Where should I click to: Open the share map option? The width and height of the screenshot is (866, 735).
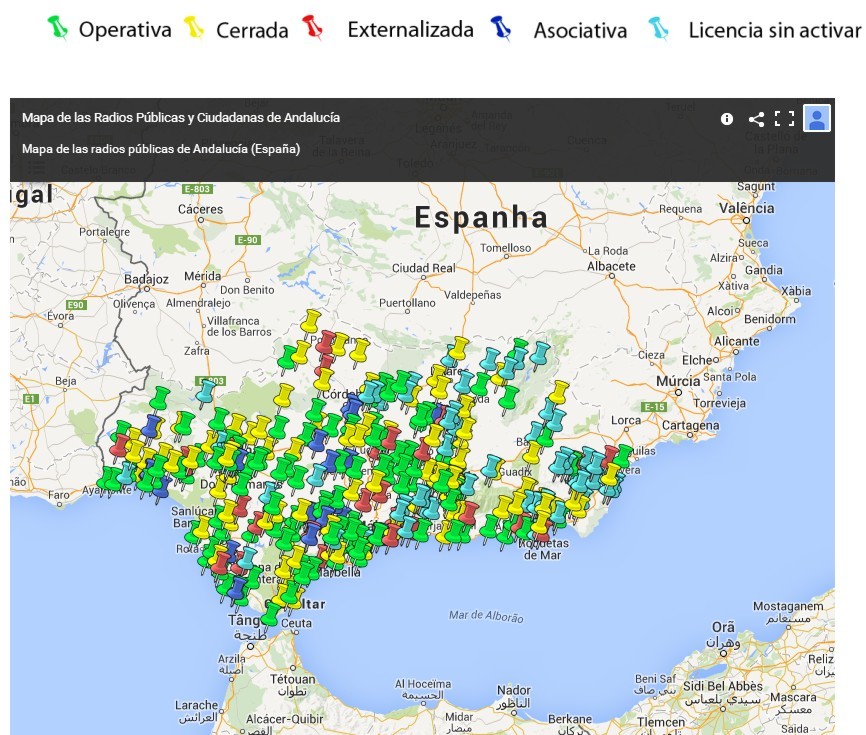point(756,119)
